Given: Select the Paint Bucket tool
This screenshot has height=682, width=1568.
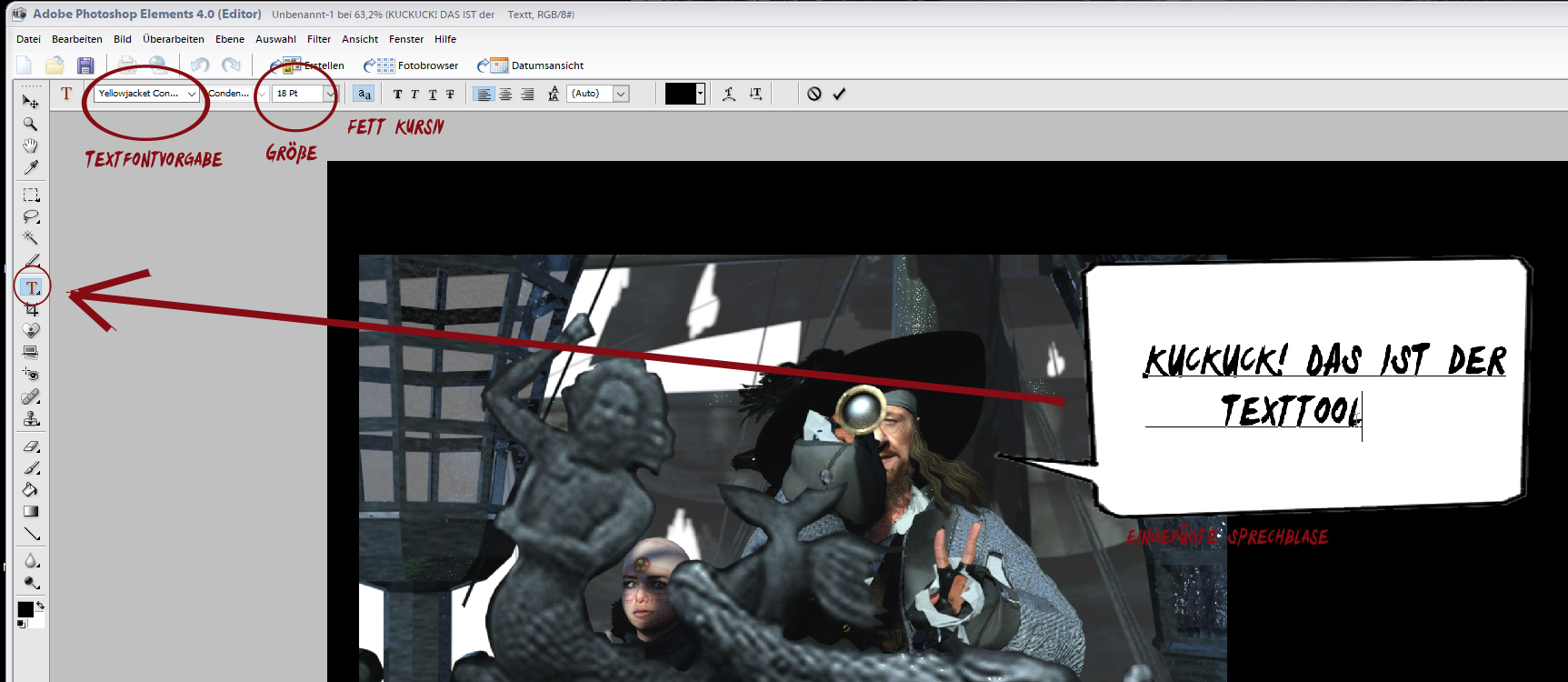Looking at the screenshot, I should pos(31,490).
